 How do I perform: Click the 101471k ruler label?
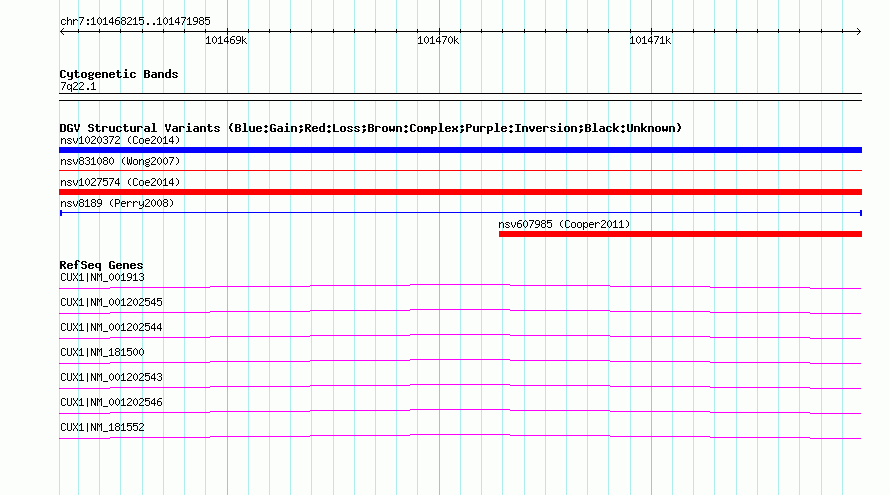click(650, 40)
